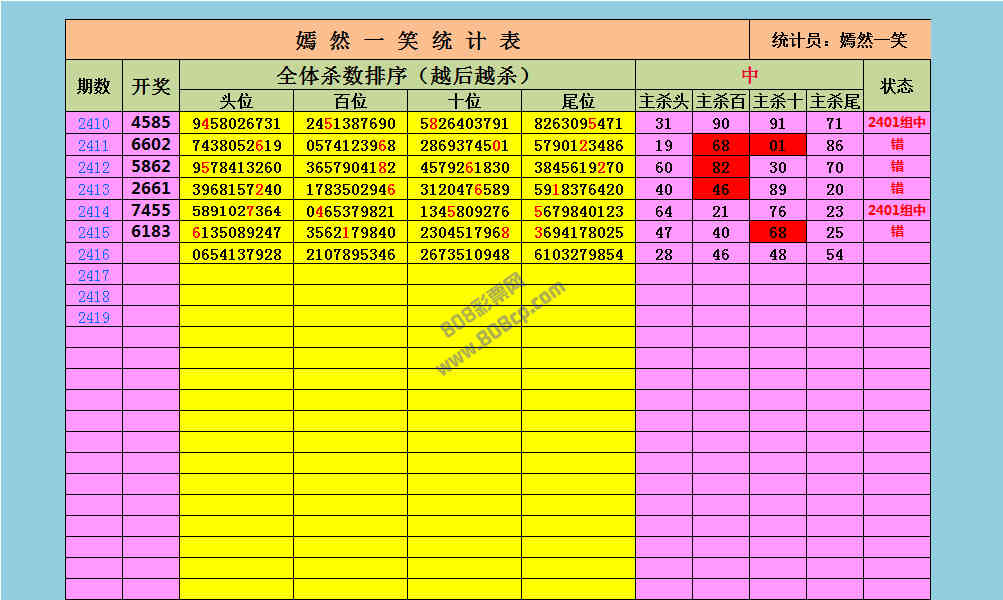Viewport: 1003px width, 600px height.
Task: Click the 头位 sub-header
Action: [x=236, y=101]
